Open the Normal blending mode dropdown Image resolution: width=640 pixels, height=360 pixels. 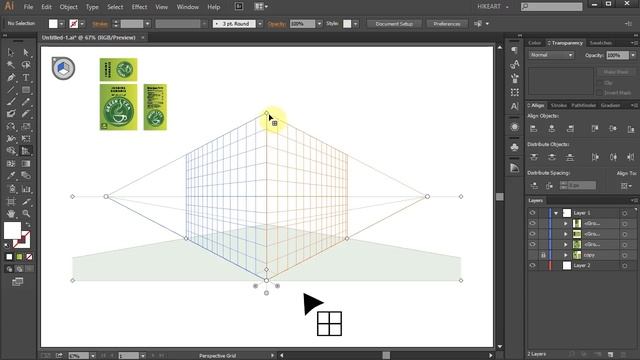pyautogui.click(x=551, y=55)
